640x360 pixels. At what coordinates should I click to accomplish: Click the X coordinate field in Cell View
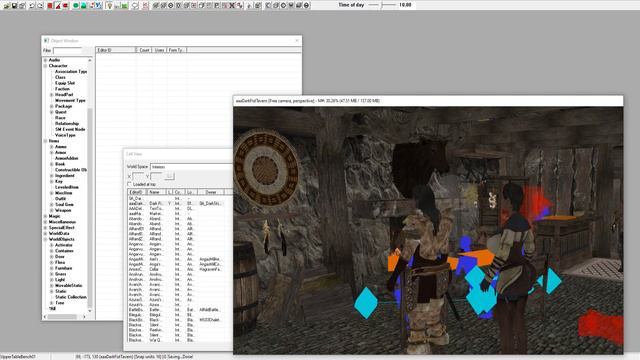tap(138, 176)
